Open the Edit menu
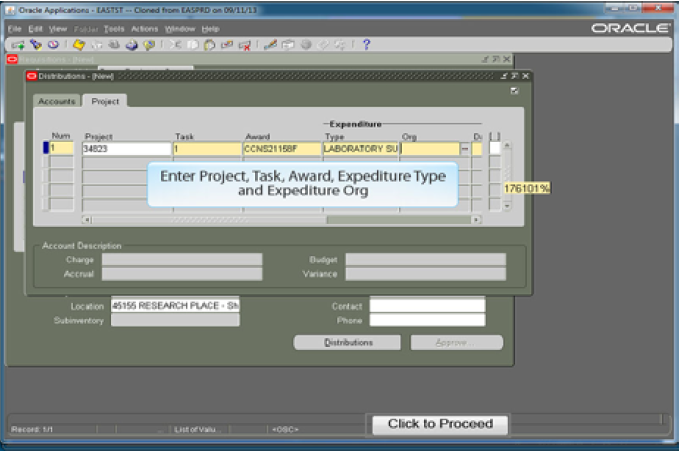 click(x=35, y=29)
